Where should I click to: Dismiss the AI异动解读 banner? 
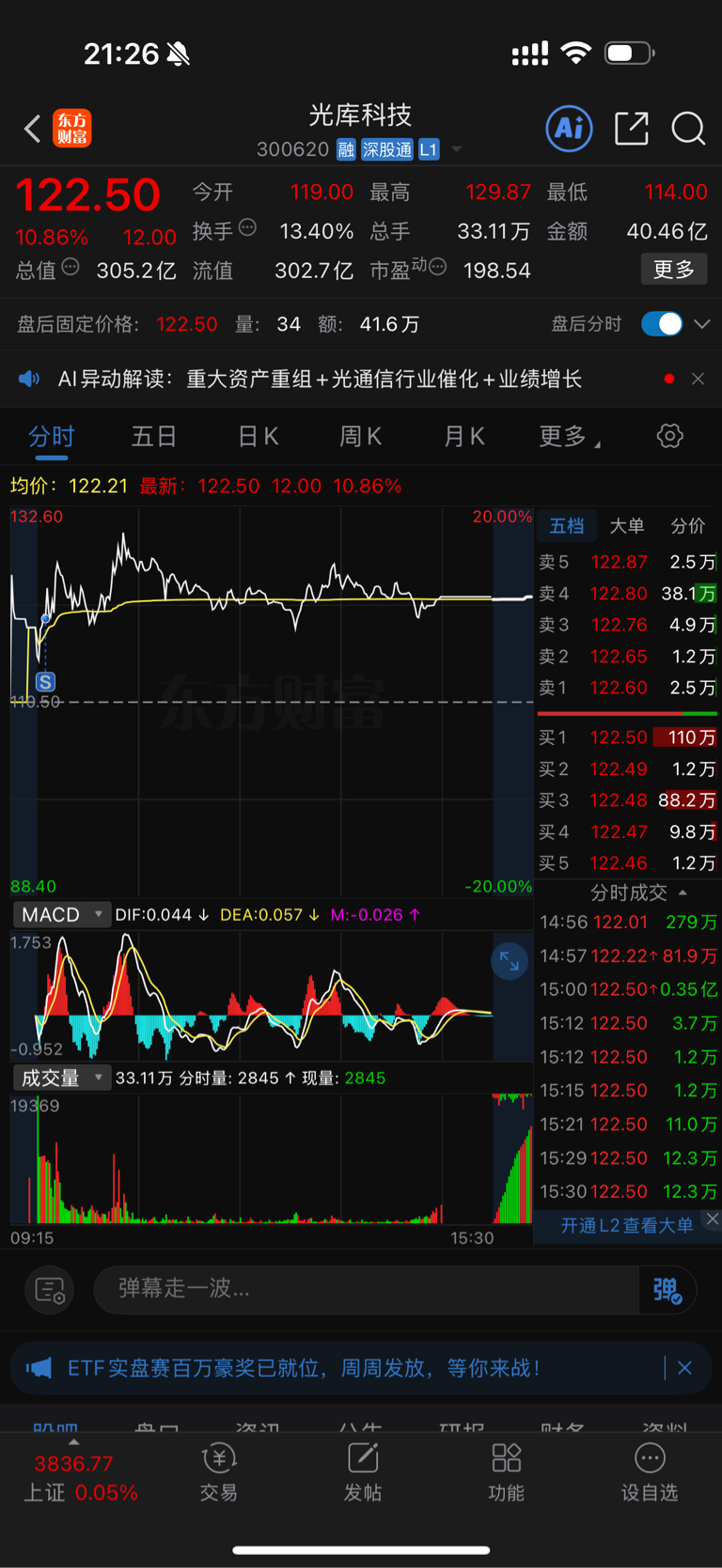[698, 379]
